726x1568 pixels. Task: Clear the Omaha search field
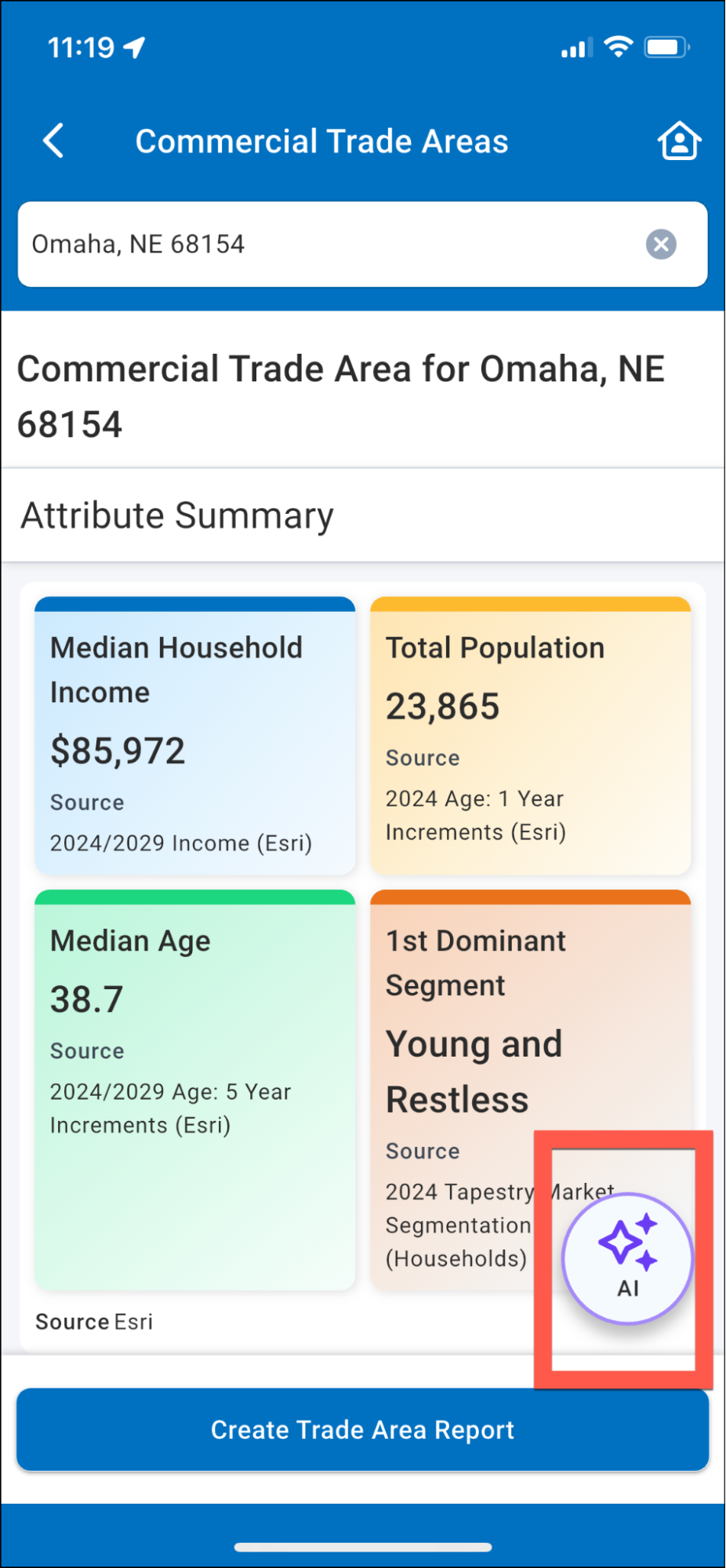[661, 244]
